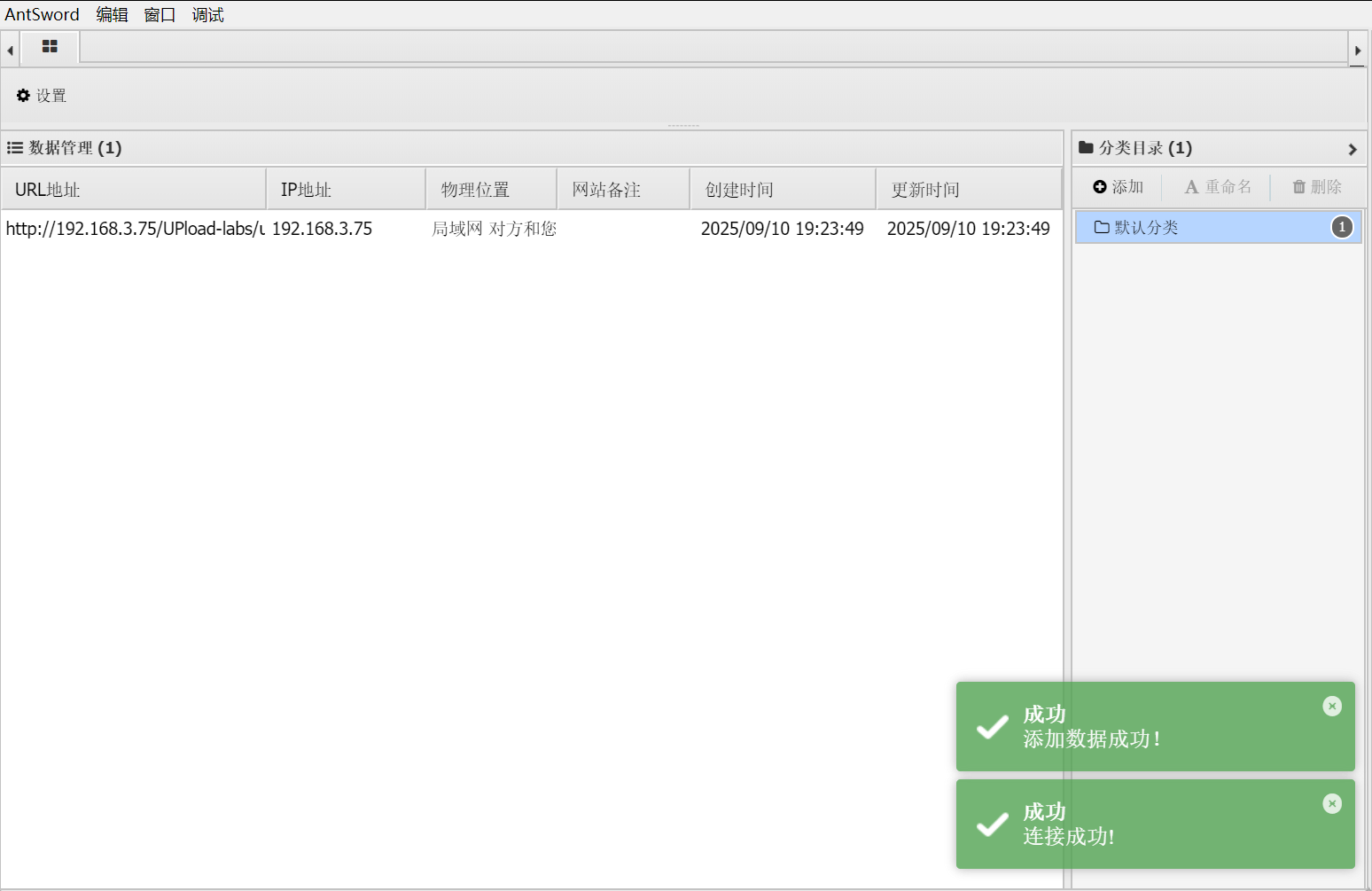Click the 2025/09/10 19:23:49 cell under 更新时间
Viewport: 1372px width, 891px height.
click(x=969, y=229)
